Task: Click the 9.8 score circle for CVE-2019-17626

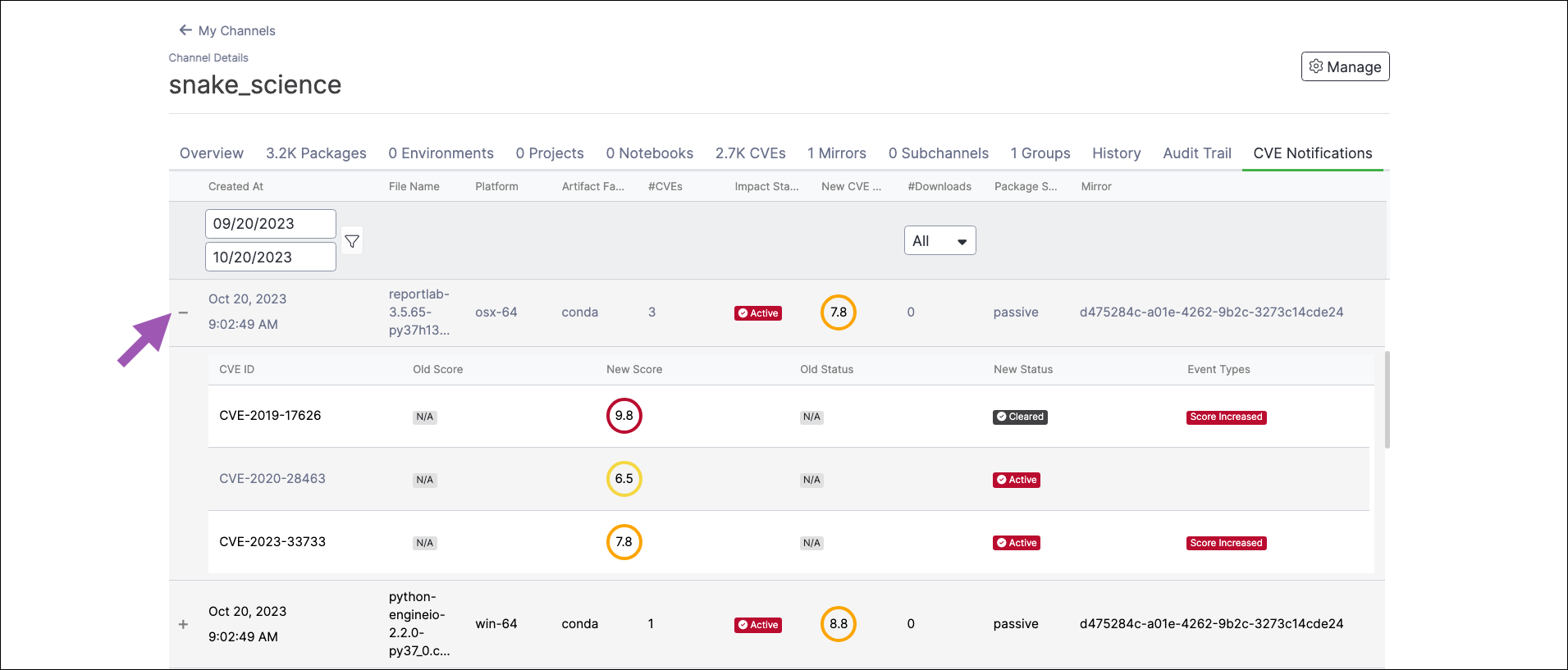Action: pos(624,416)
